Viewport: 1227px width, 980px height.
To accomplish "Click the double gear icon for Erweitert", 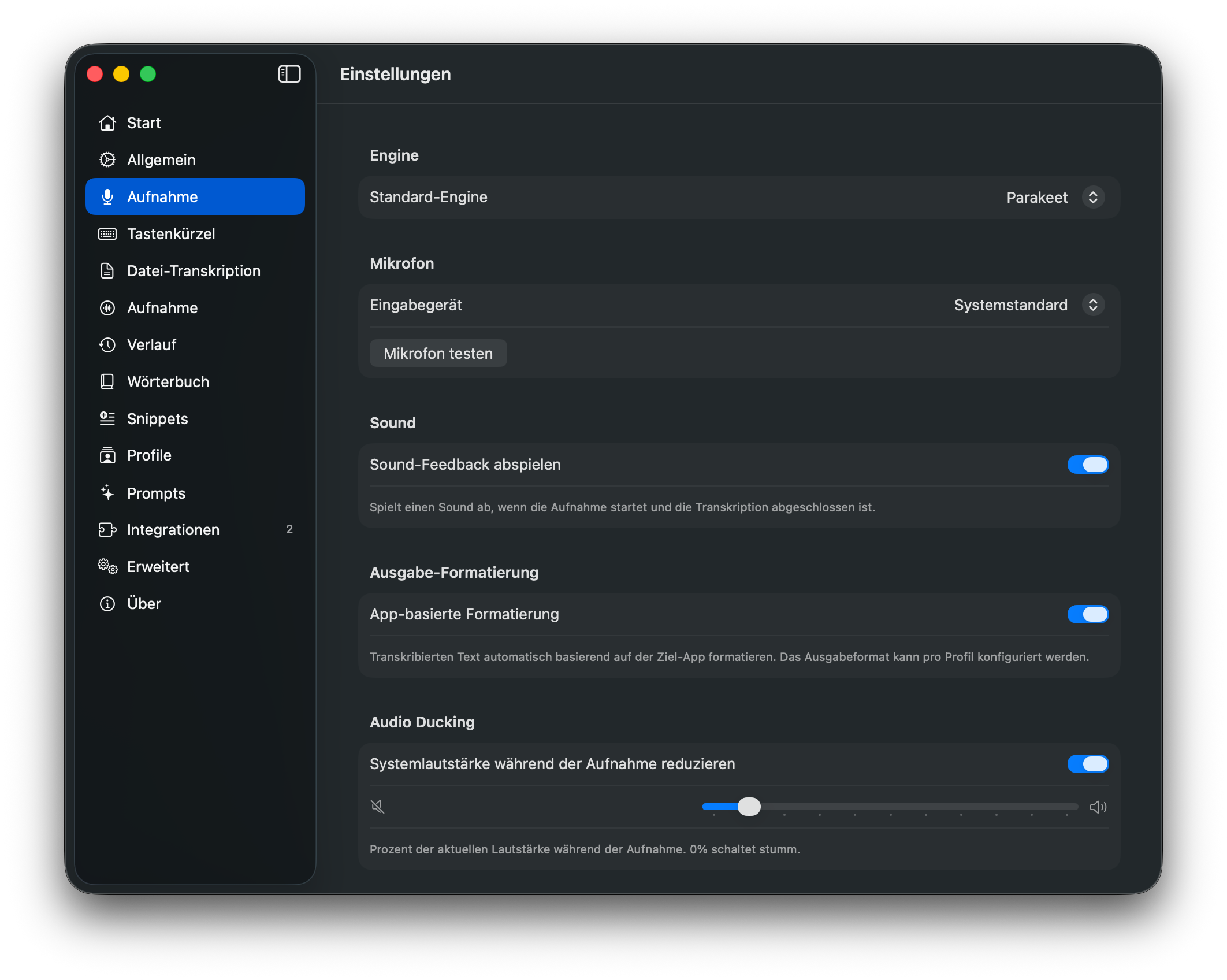I will (x=107, y=567).
